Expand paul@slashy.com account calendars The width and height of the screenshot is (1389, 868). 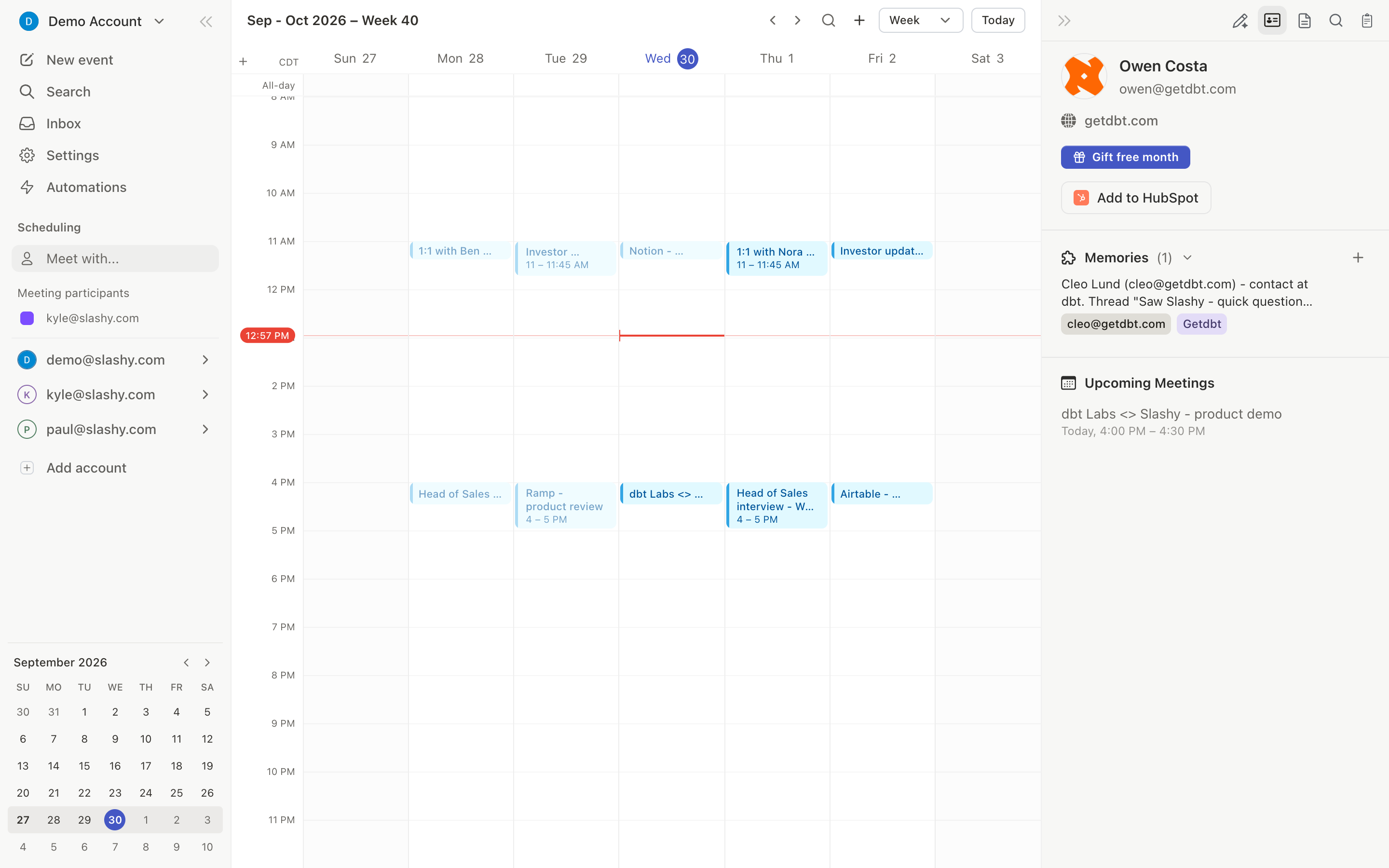(205, 429)
